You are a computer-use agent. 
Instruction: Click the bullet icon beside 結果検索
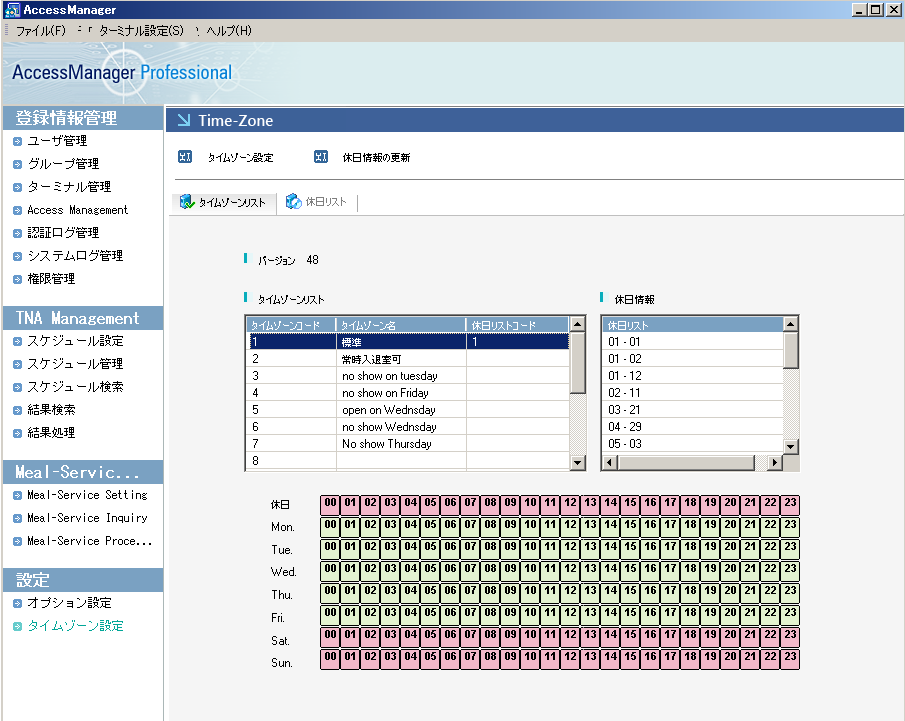[17, 411]
